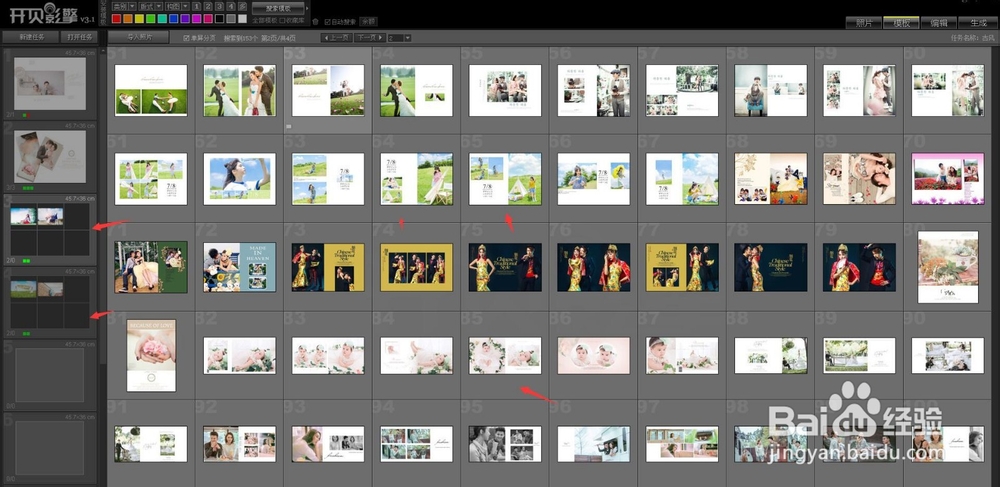
Task: Choose template 62 girl under blue sky
Action: 239,179
